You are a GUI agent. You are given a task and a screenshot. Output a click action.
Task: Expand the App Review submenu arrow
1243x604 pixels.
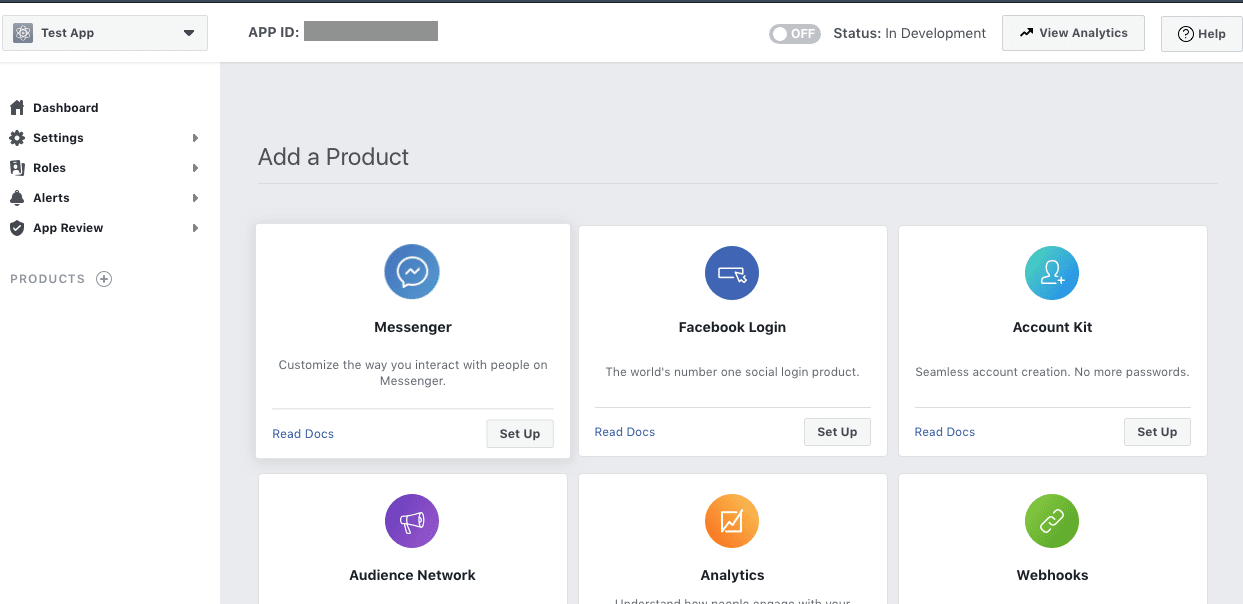(x=195, y=228)
